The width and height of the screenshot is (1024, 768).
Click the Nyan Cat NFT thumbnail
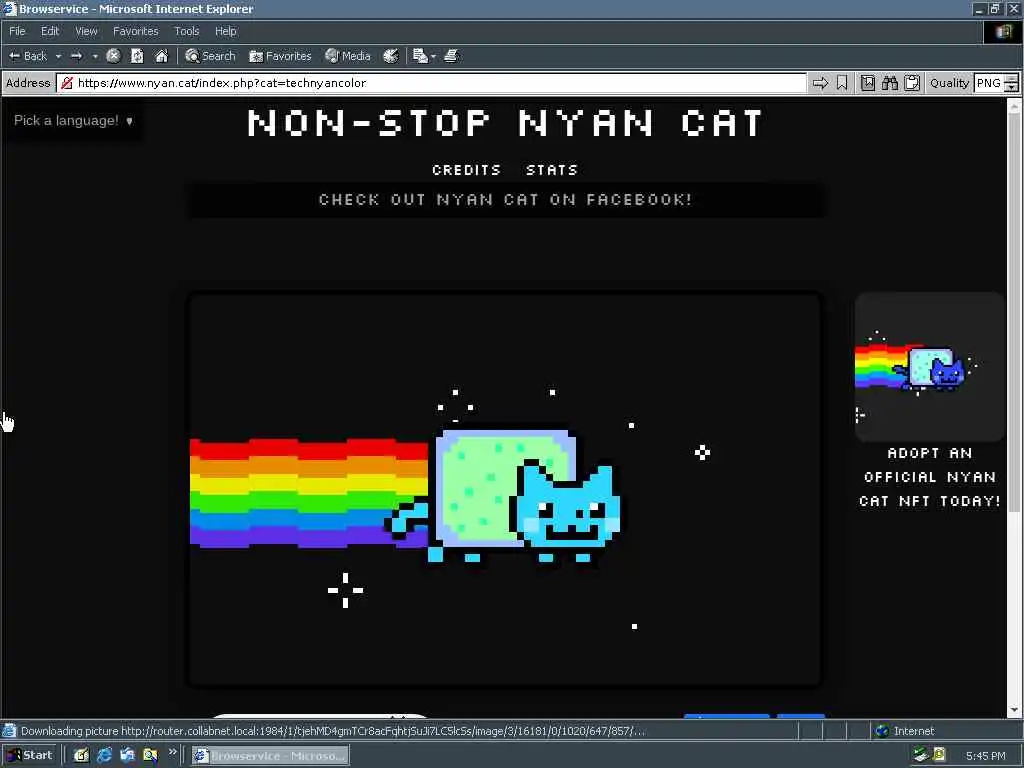tap(930, 367)
